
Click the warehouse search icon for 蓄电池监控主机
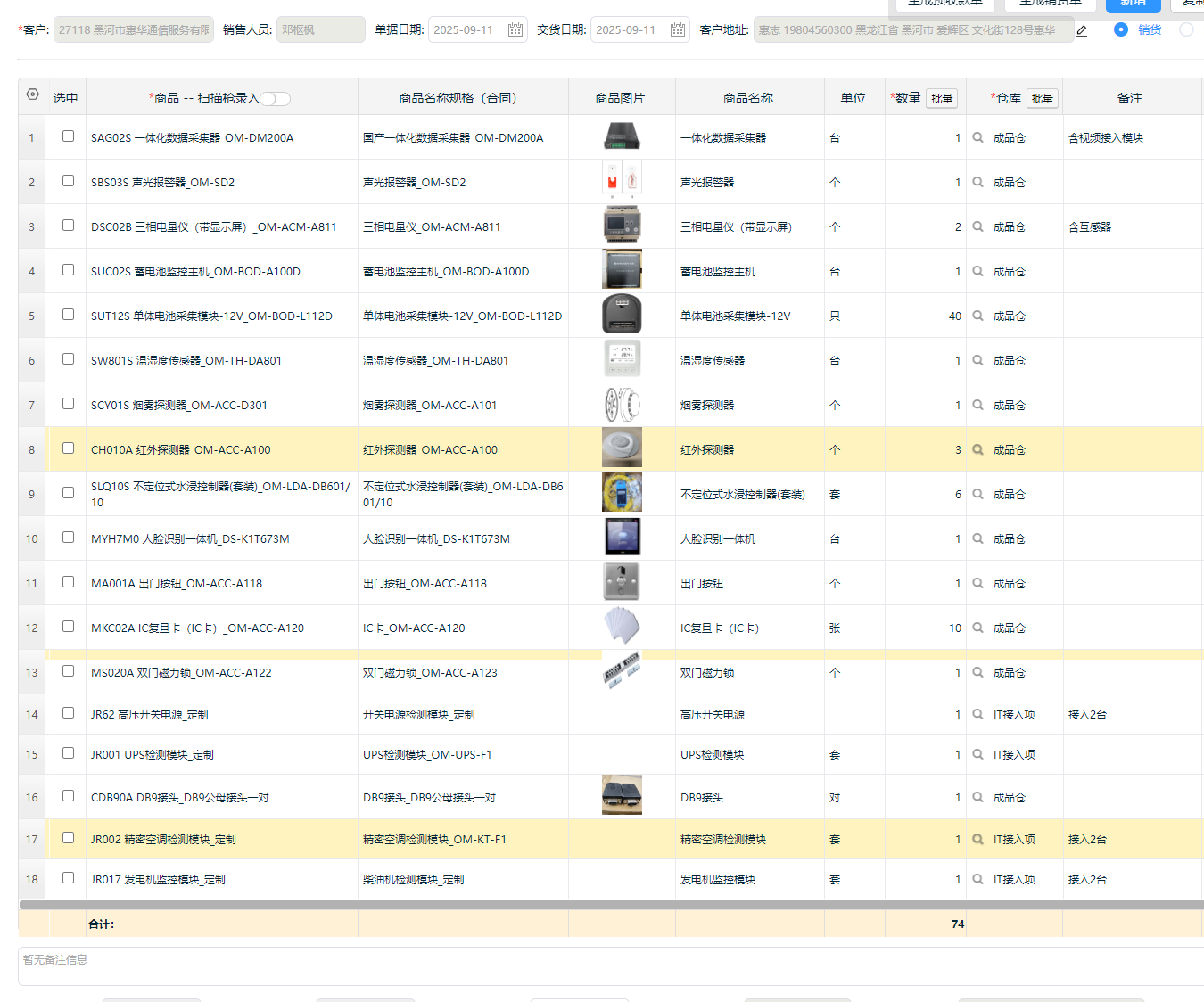pos(977,271)
